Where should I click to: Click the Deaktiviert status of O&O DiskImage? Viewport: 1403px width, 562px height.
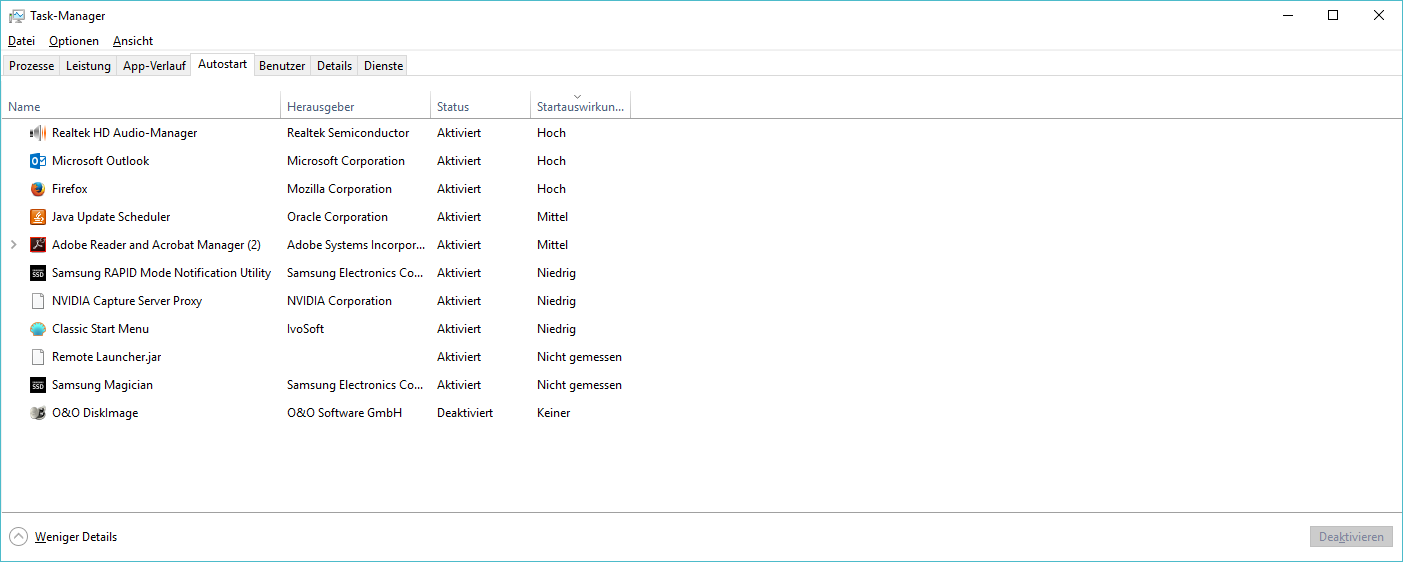coord(465,413)
